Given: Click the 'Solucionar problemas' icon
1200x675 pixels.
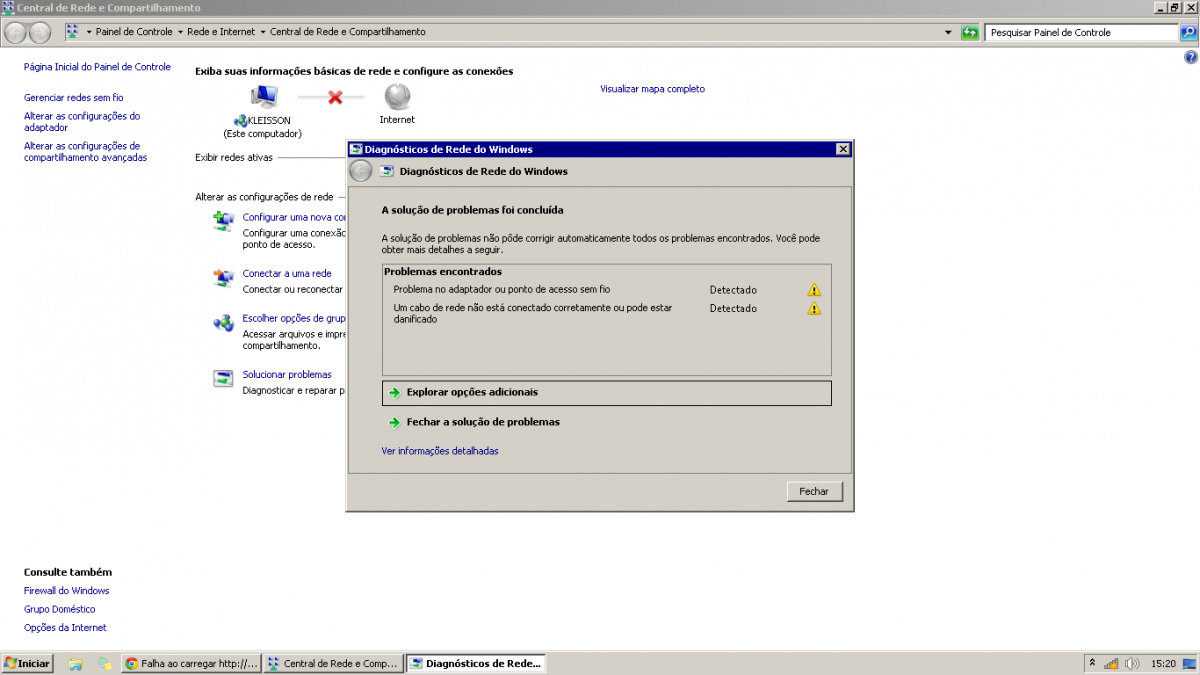Looking at the screenshot, I should pyautogui.click(x=223, y=379).
